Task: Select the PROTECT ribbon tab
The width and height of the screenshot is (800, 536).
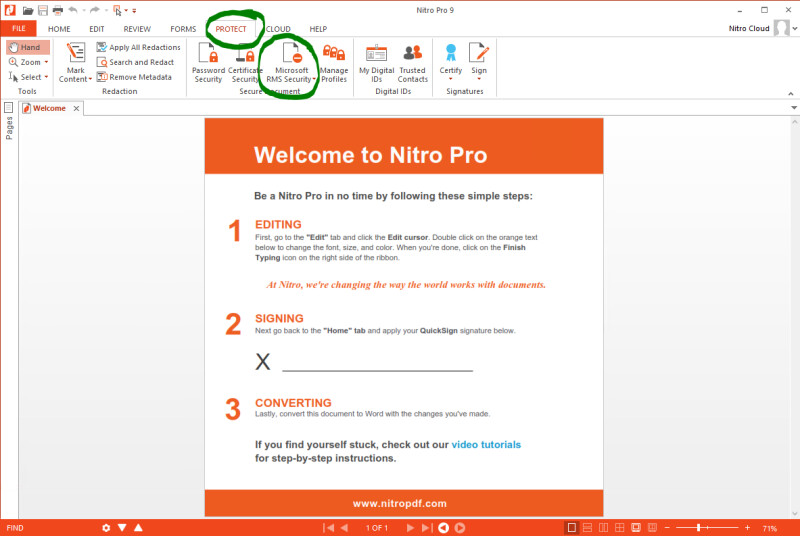Action: pos(231,29)
